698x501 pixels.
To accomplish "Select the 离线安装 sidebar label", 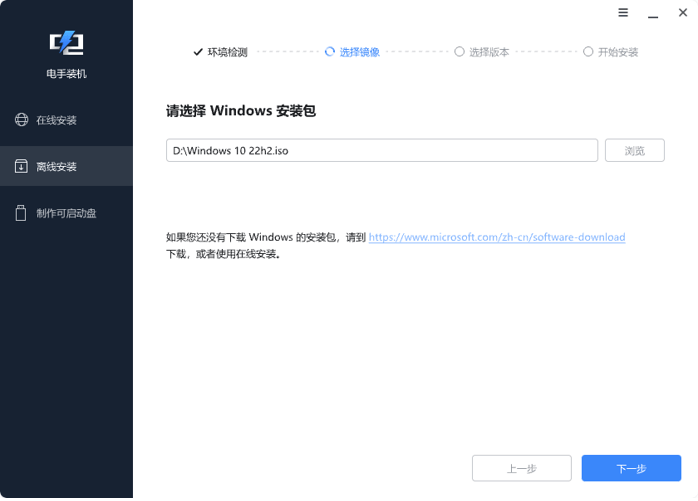I will pyautogui.click(x=57, y=167).
